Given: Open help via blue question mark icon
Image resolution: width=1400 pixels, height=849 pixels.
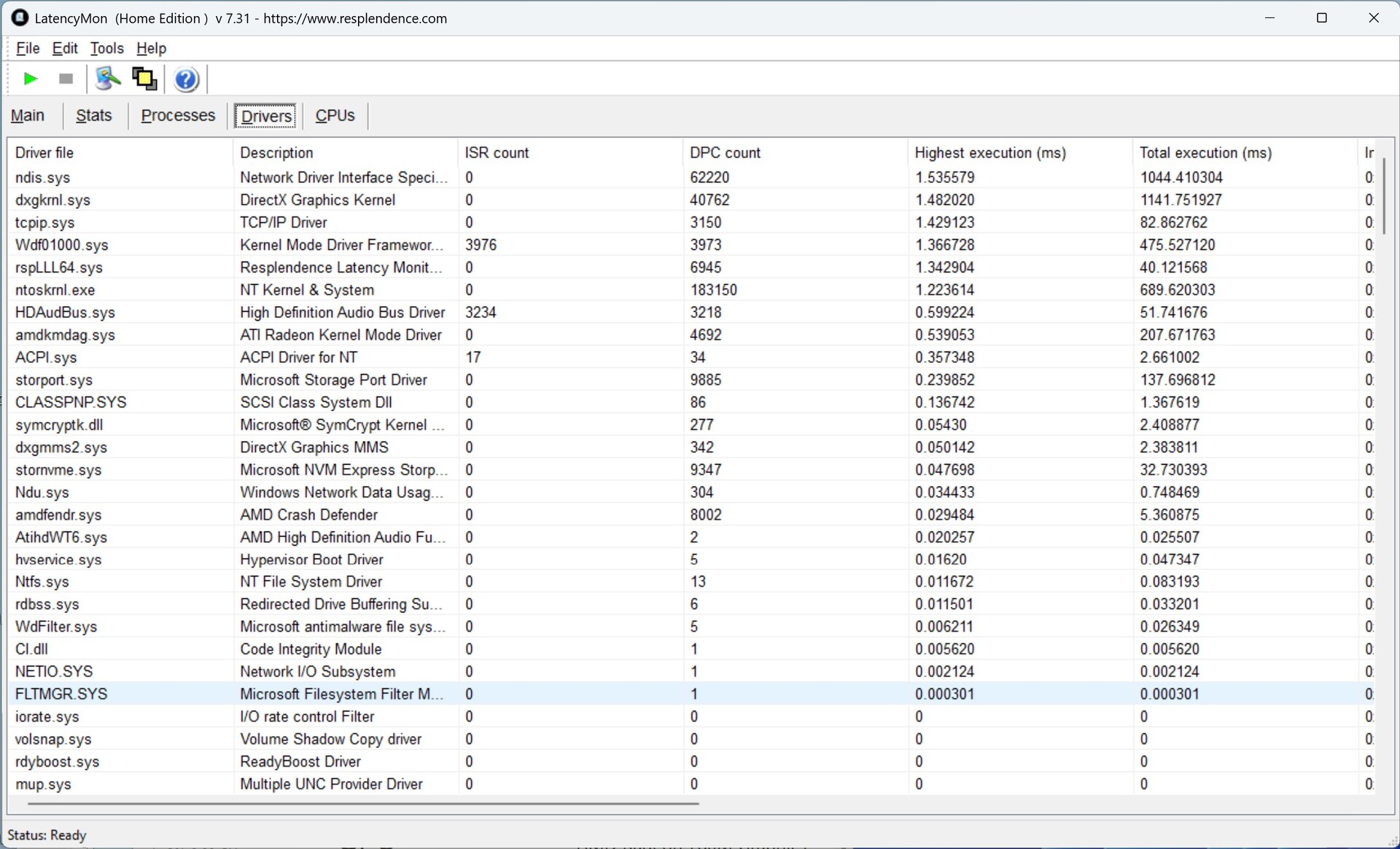Looking at the screenshot, I should (187, 79).
